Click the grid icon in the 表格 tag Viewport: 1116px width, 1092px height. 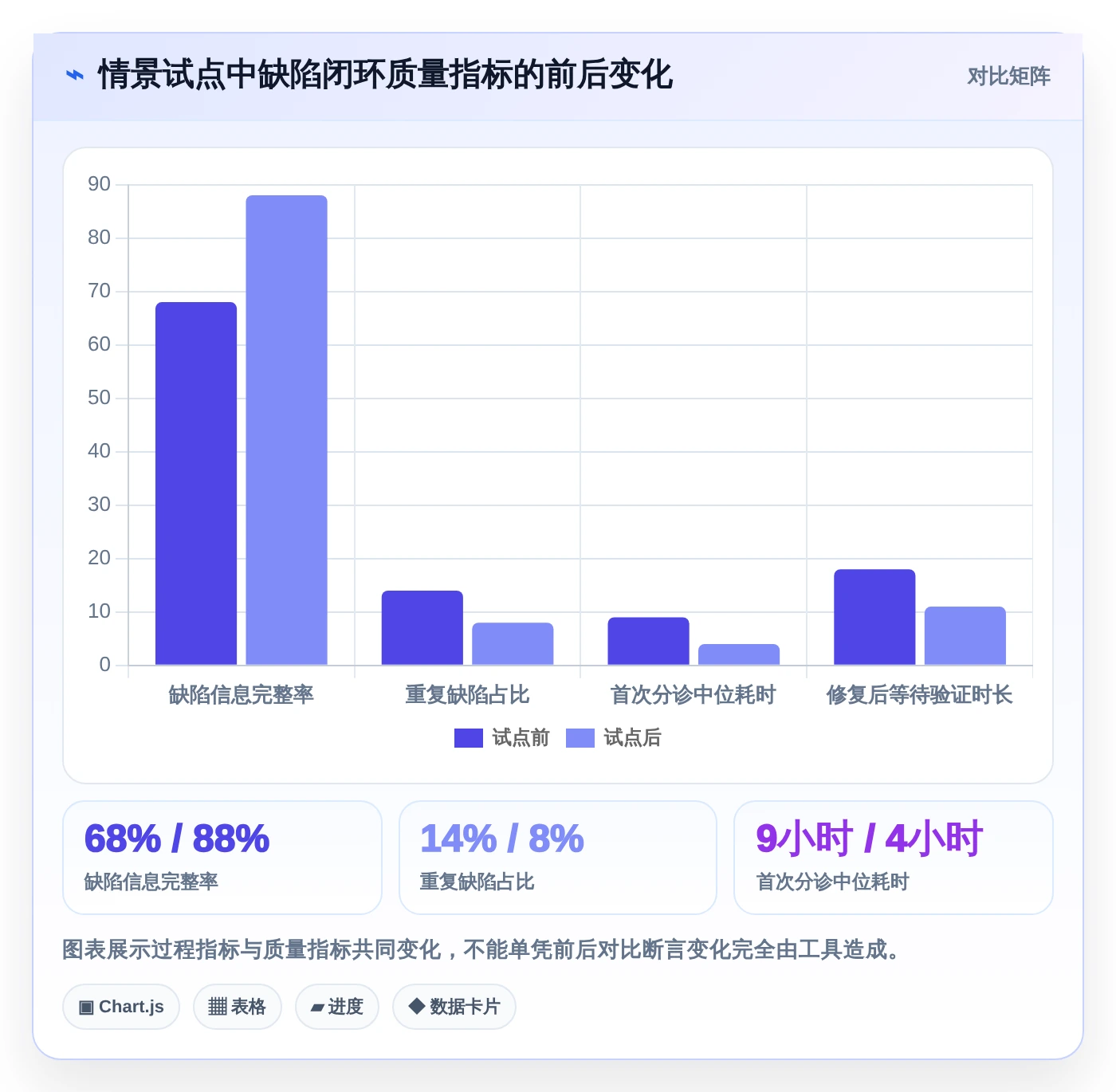pyautogui.click(x=218, y=1007)
